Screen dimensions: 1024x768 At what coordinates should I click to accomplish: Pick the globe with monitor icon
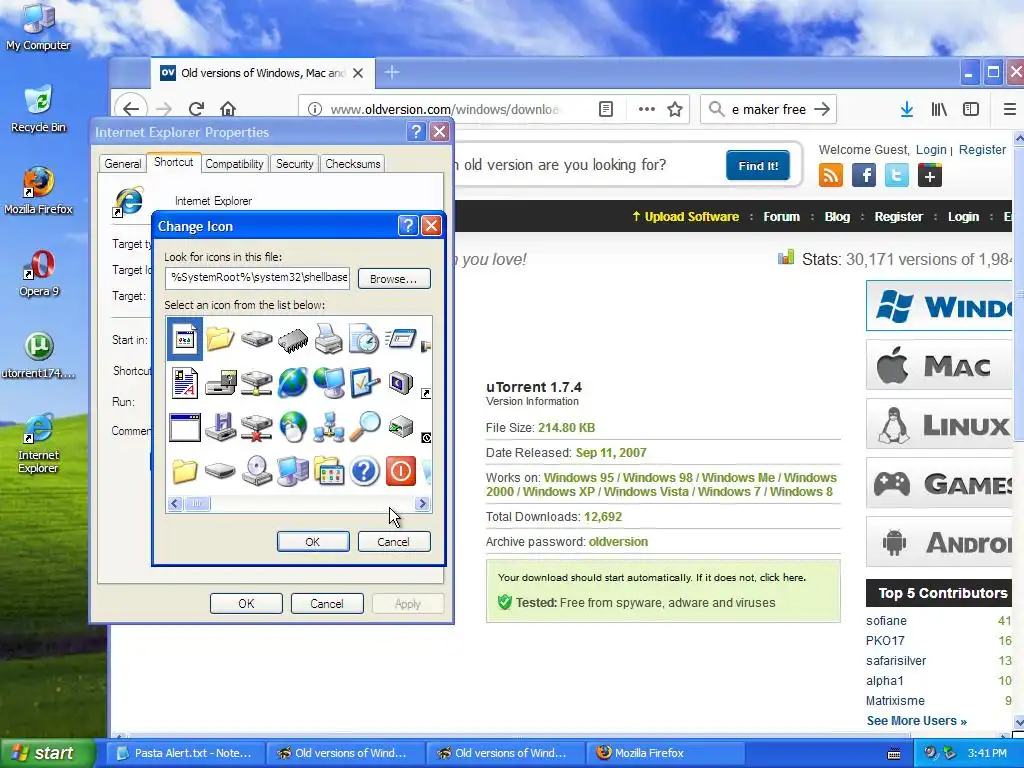[x=328, y=383]
